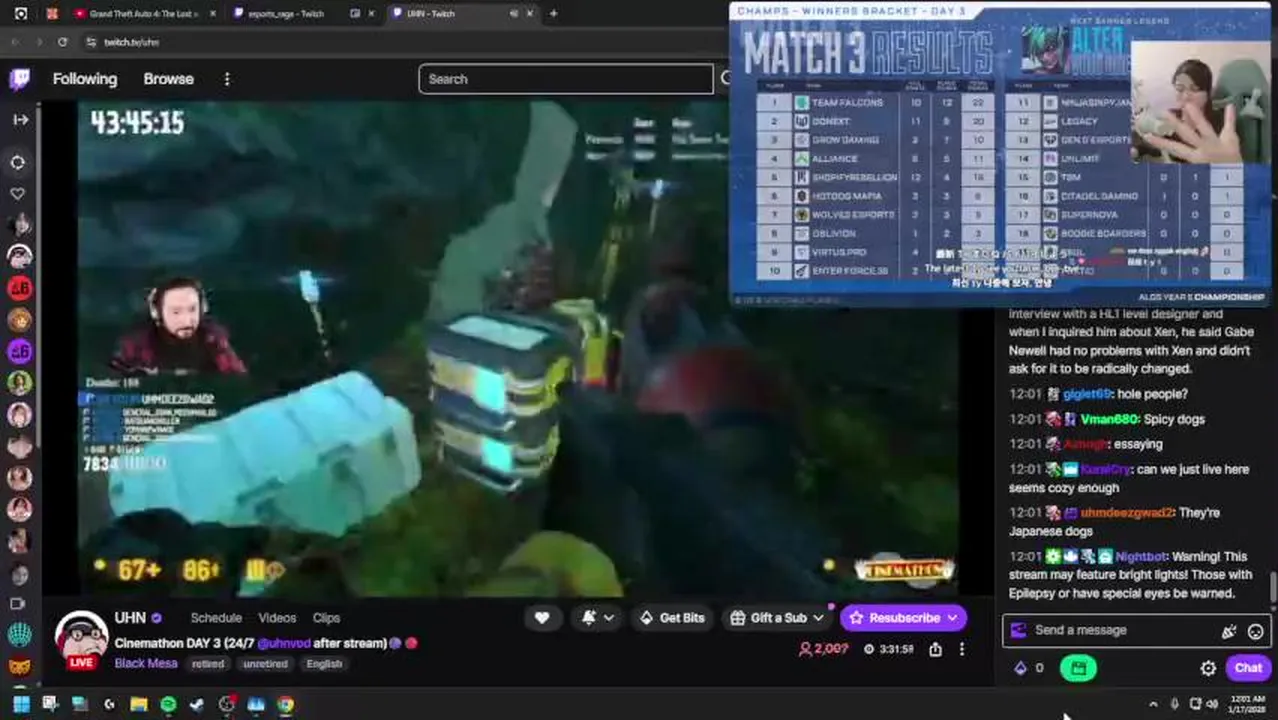Click the 2,007 viewer count

point(824,649)
